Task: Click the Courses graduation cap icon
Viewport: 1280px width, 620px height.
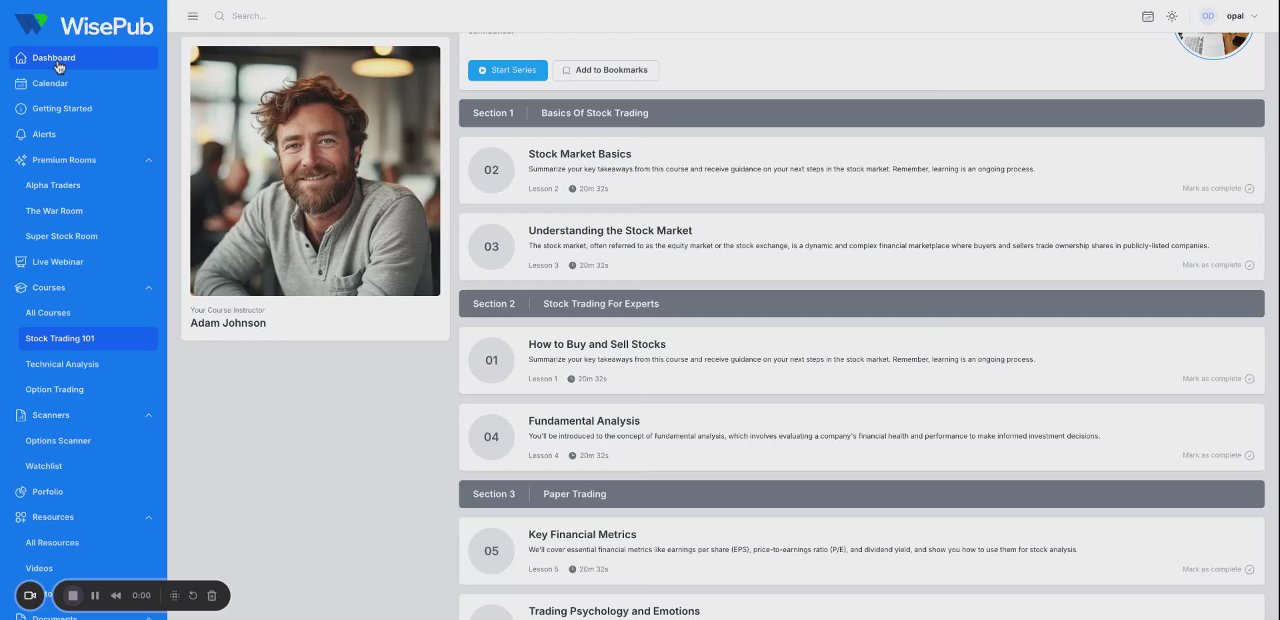Action: point(21,288)
